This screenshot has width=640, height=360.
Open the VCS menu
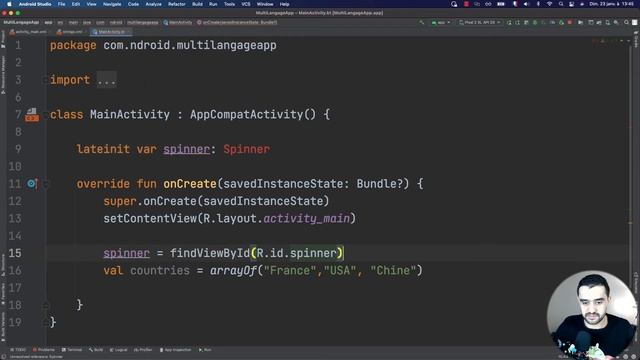(246, 4)
